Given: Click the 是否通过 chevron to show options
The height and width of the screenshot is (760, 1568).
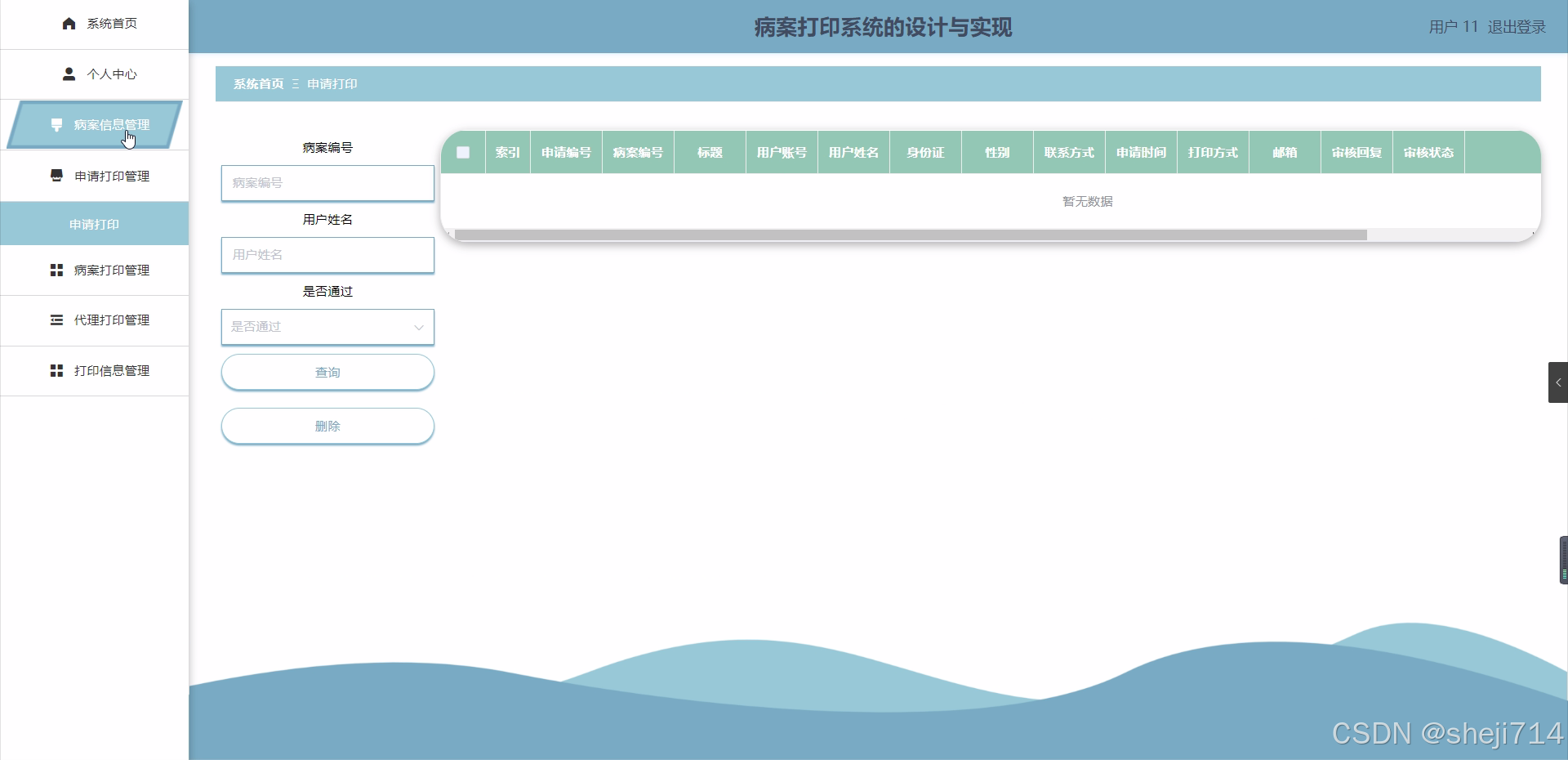Looking at the screenshot, I should [x=419, y=327].
